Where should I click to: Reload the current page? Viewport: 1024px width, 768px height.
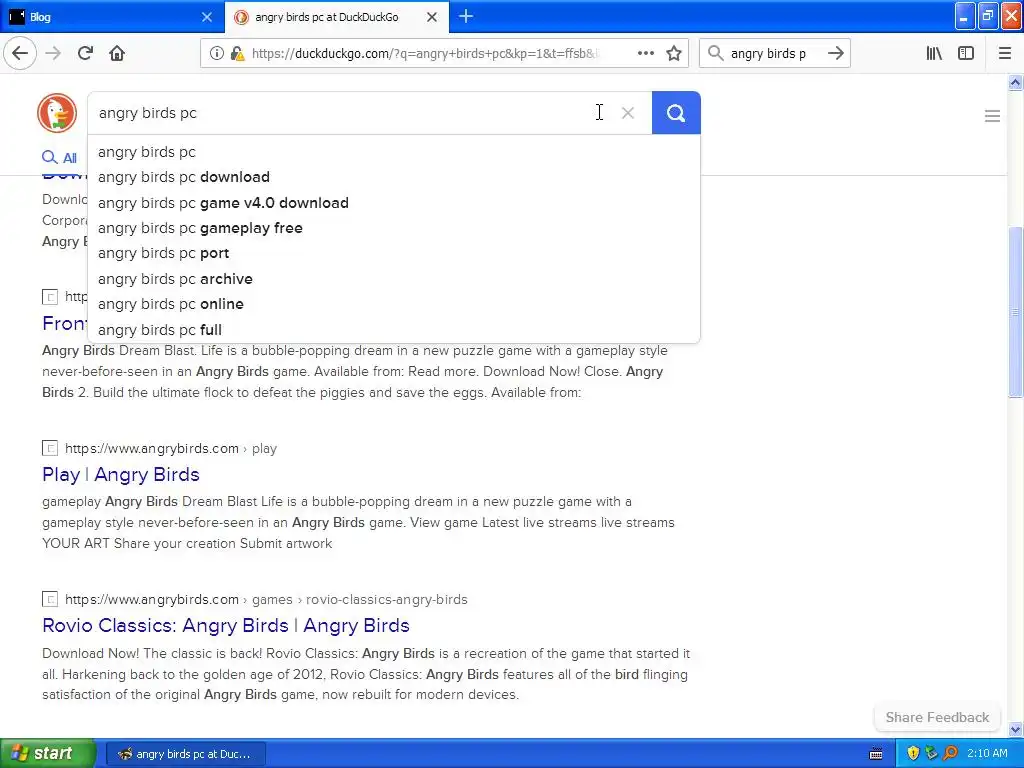85,54
